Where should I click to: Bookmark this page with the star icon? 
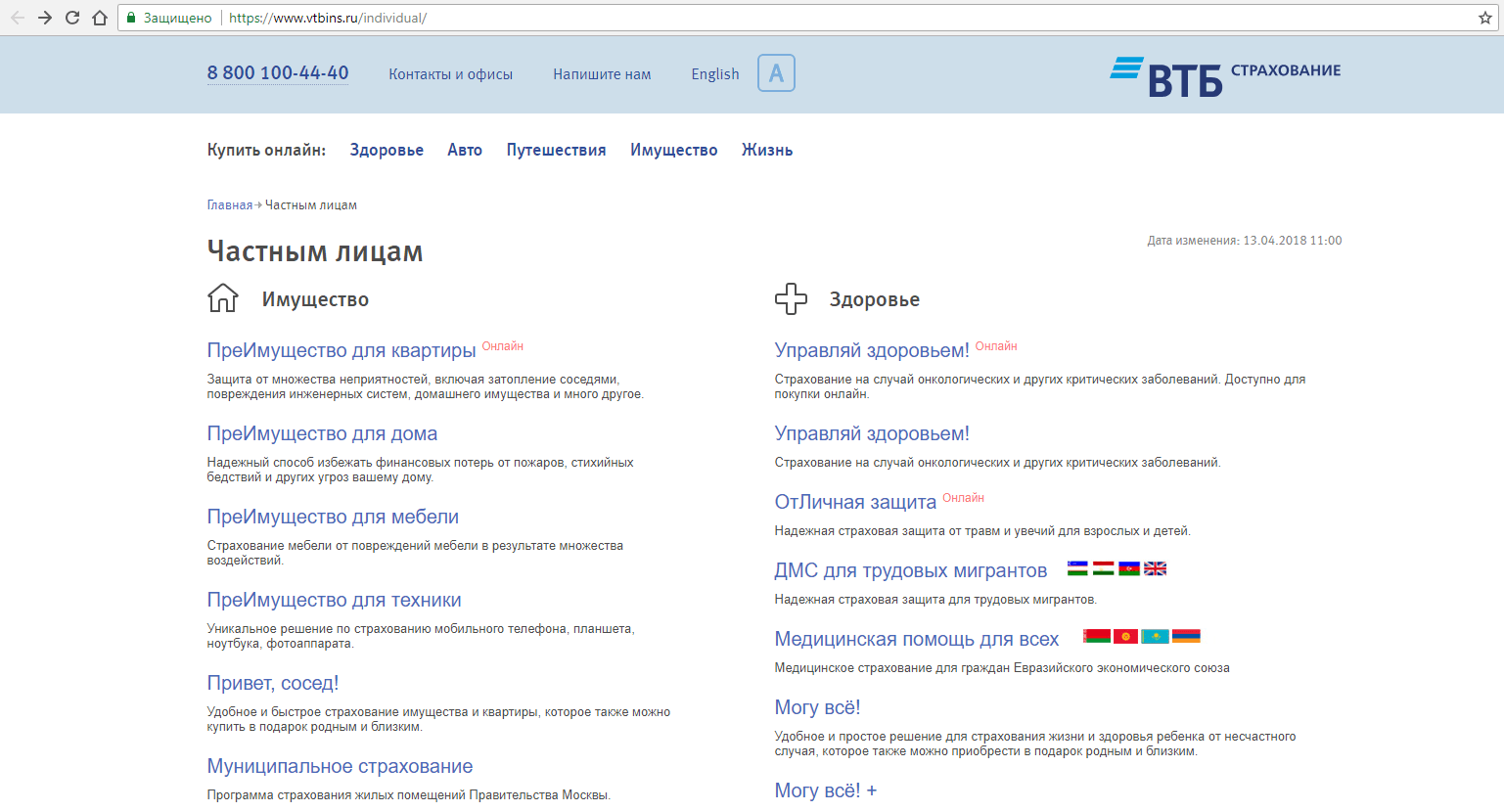tap(1484, 18)
